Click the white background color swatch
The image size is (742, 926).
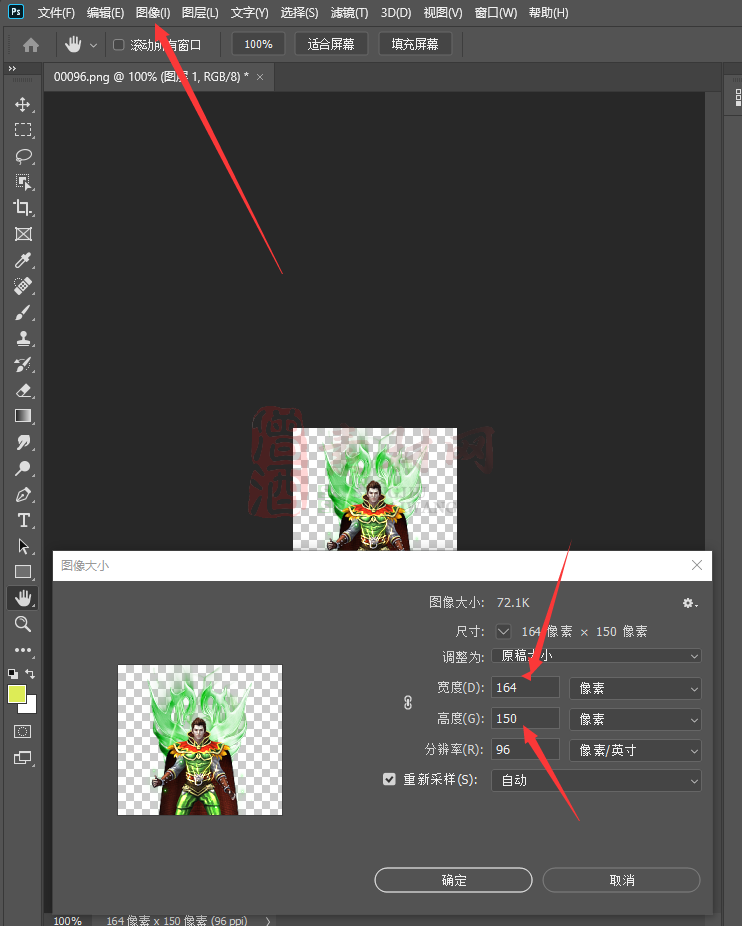[x=31, y=706]
